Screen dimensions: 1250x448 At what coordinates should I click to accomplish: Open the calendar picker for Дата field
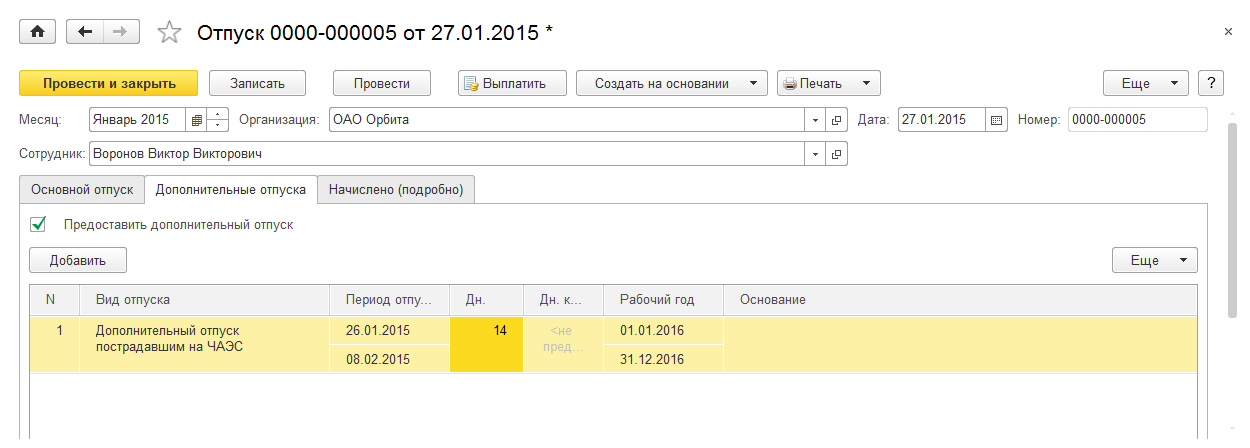pyautogui.click(x=996, y=120)
